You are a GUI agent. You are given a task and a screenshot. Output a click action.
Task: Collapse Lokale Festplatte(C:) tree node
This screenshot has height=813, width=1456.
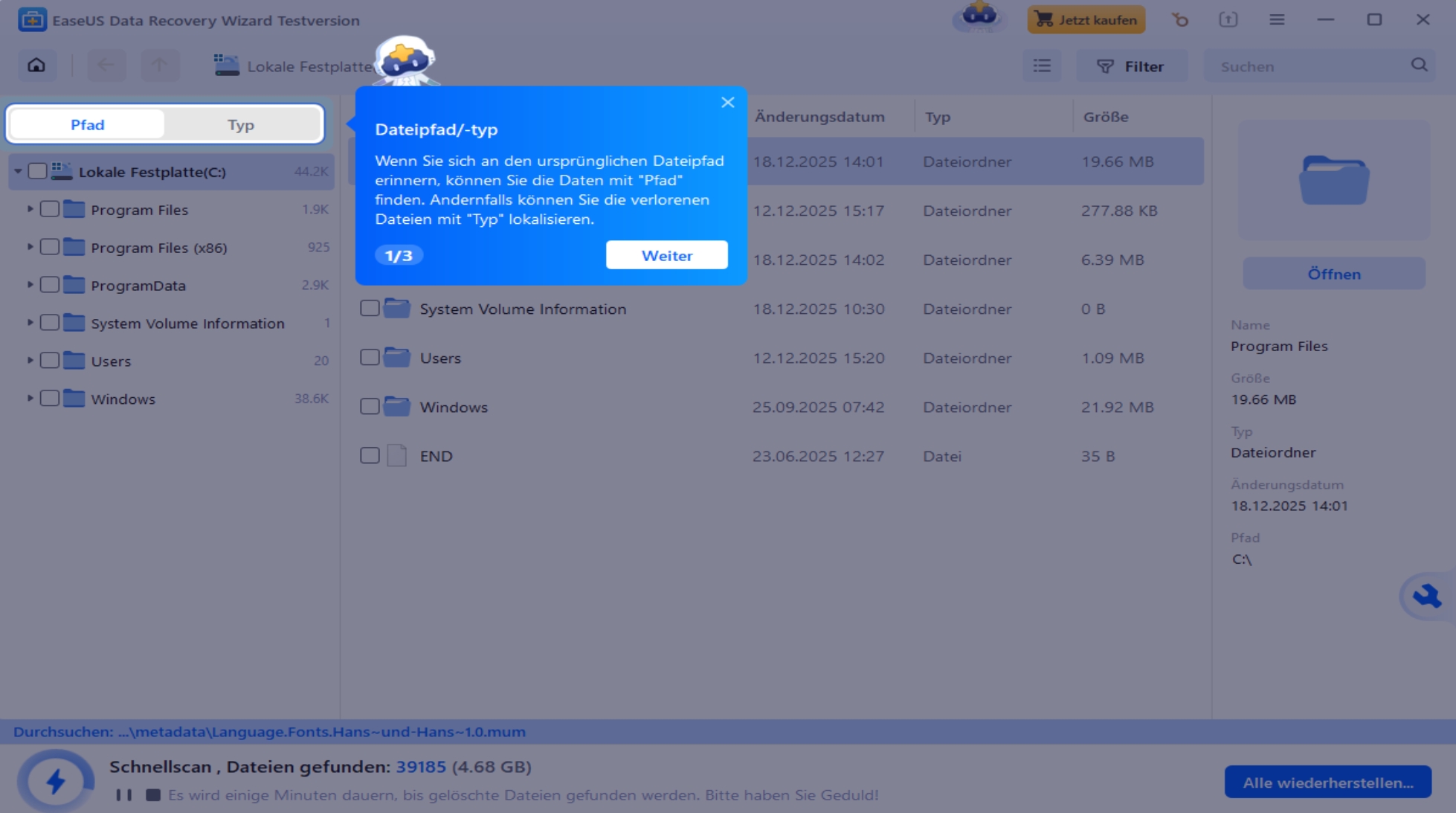pos(18,172)
